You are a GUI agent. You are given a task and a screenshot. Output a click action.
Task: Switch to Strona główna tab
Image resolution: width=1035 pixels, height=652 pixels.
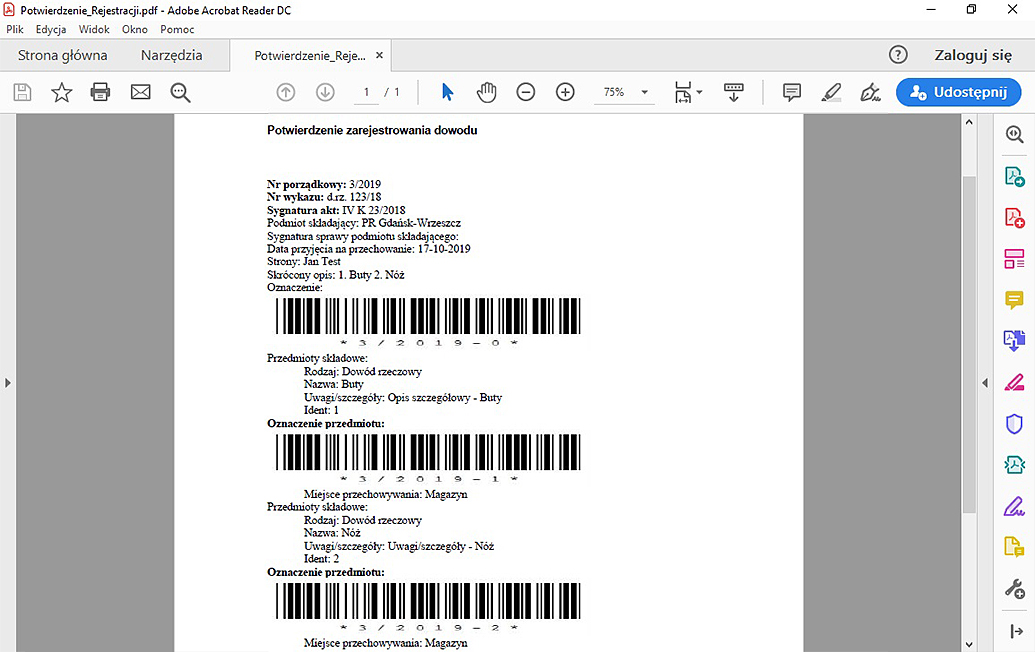[63, 55]
